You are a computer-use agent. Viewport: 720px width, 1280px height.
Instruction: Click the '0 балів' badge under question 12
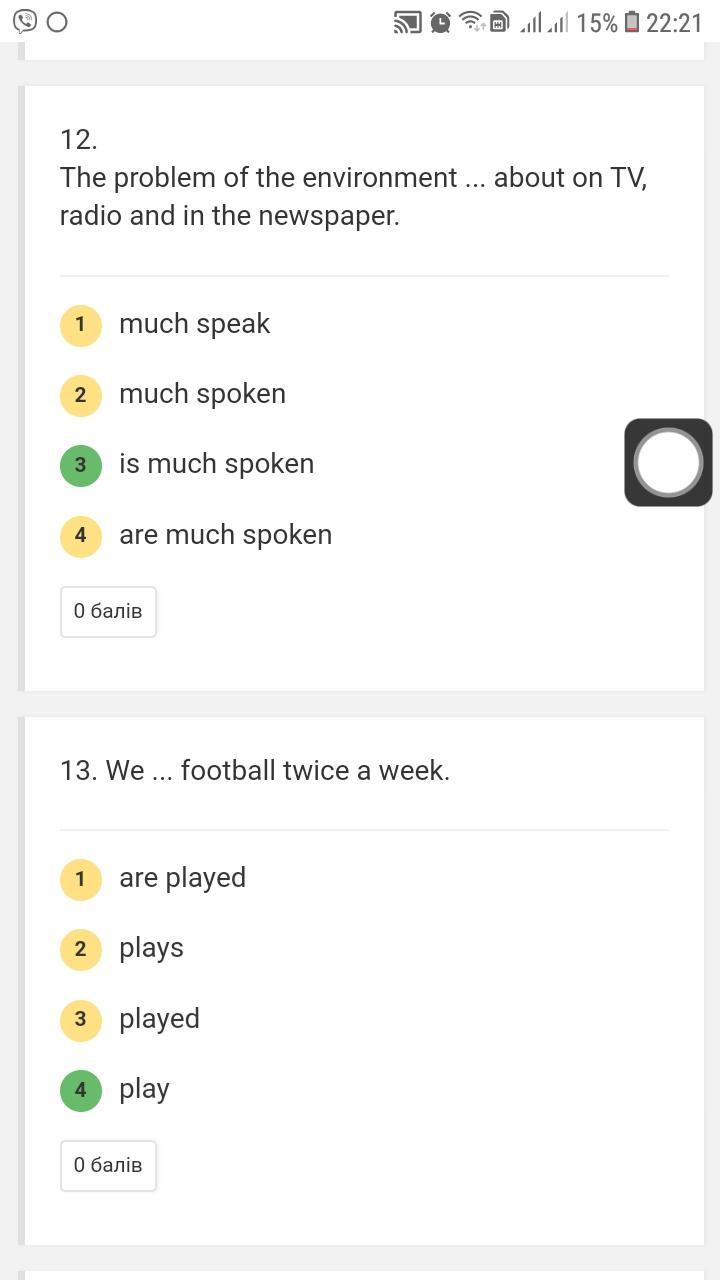(108, 611)
